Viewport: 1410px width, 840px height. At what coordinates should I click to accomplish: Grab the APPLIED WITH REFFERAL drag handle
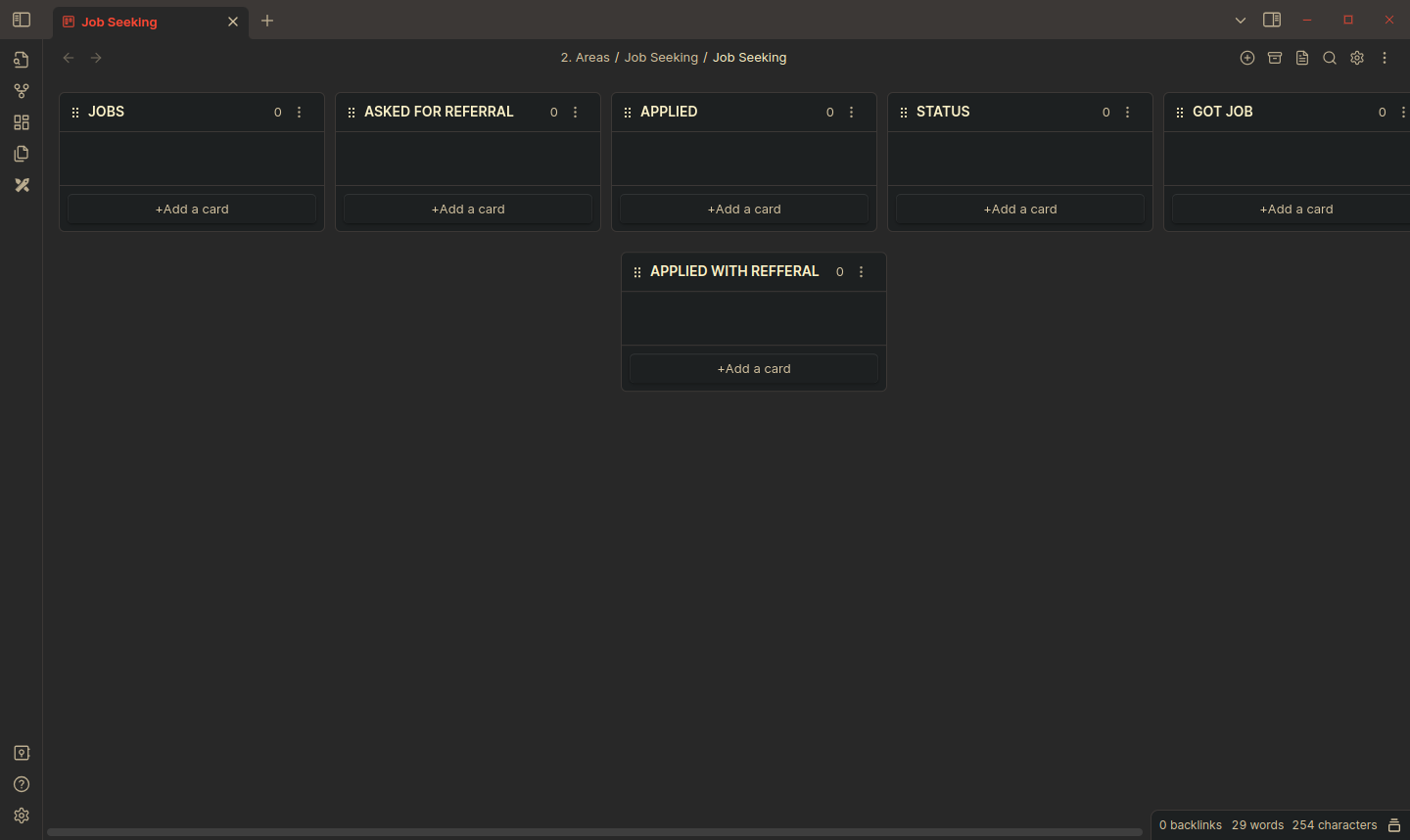point(637,272)
